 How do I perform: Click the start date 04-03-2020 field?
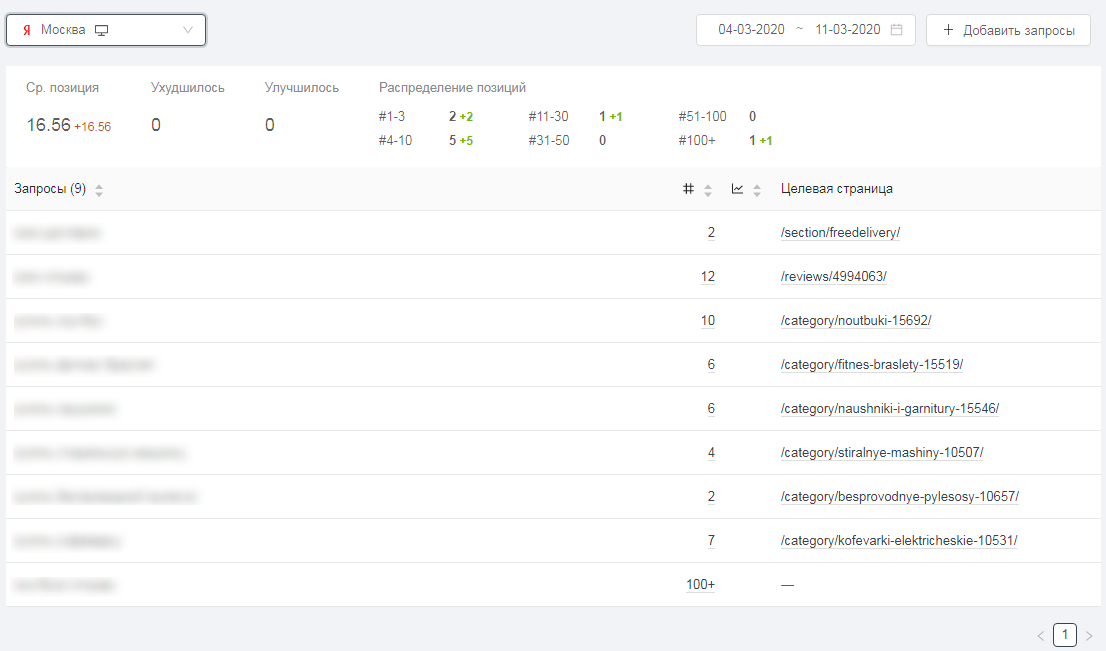751,30
